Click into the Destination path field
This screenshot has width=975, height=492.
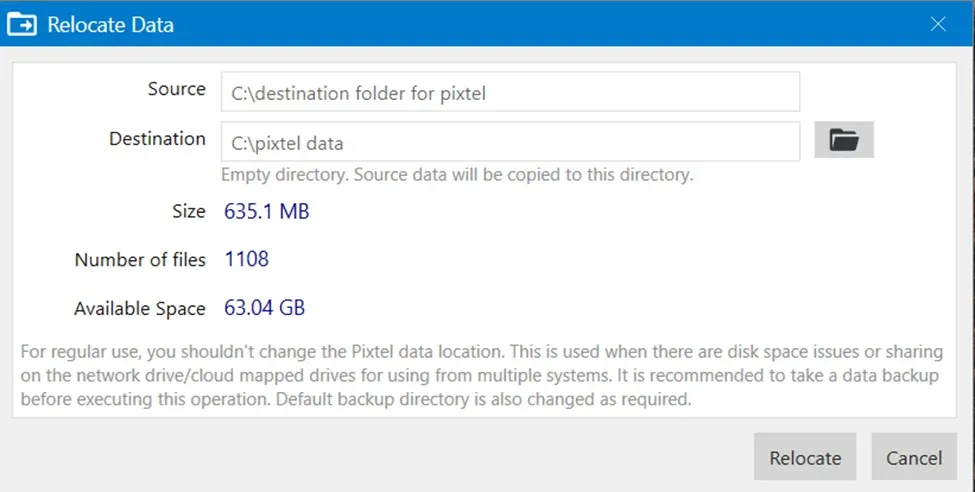(x=511, y=142)
